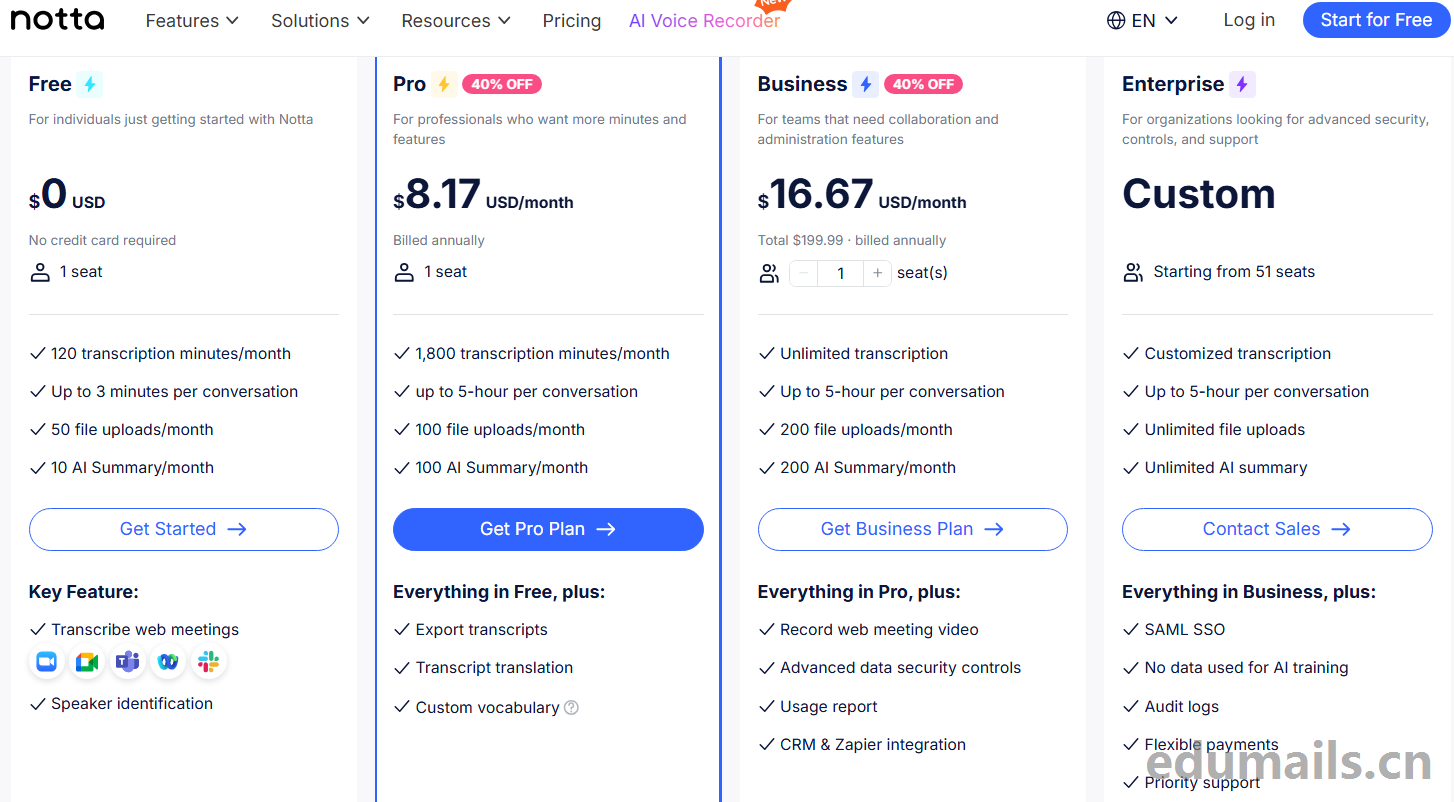Click the Zoom meeting icon

tap(47, 662)
